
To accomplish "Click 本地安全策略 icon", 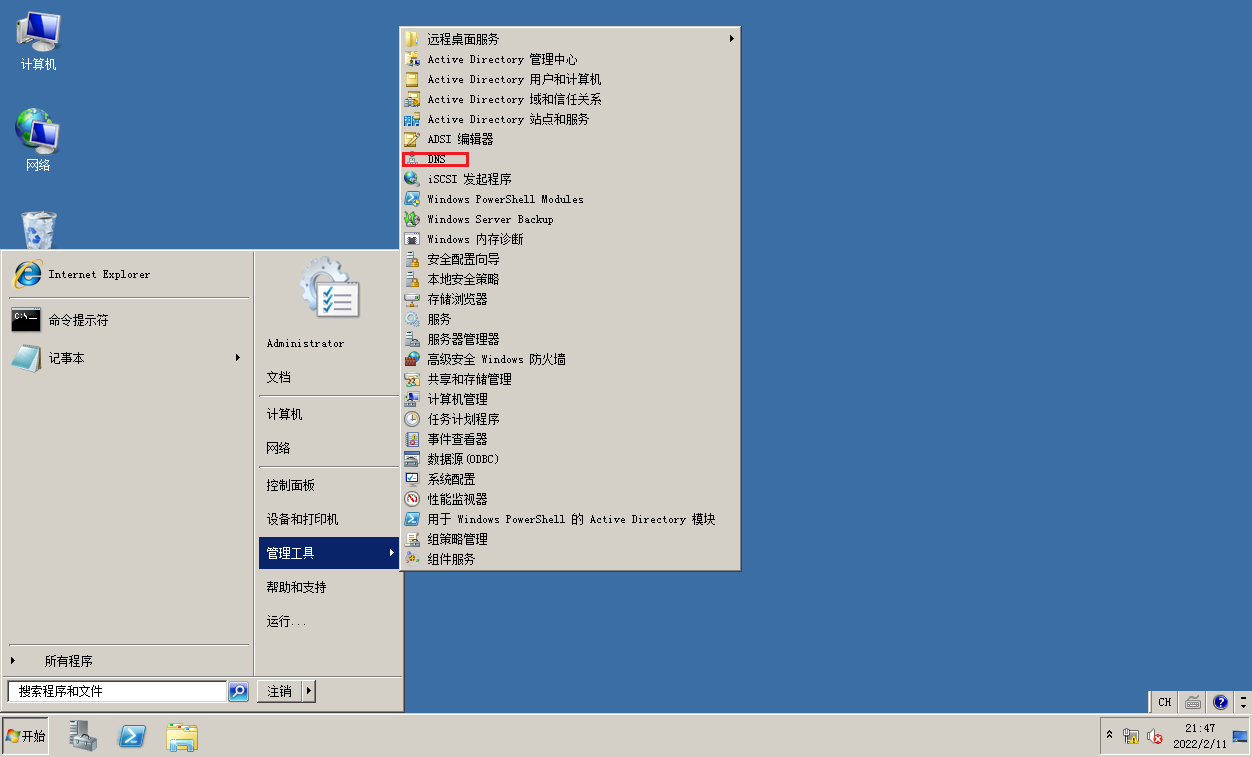I will [x=411, y=279].
